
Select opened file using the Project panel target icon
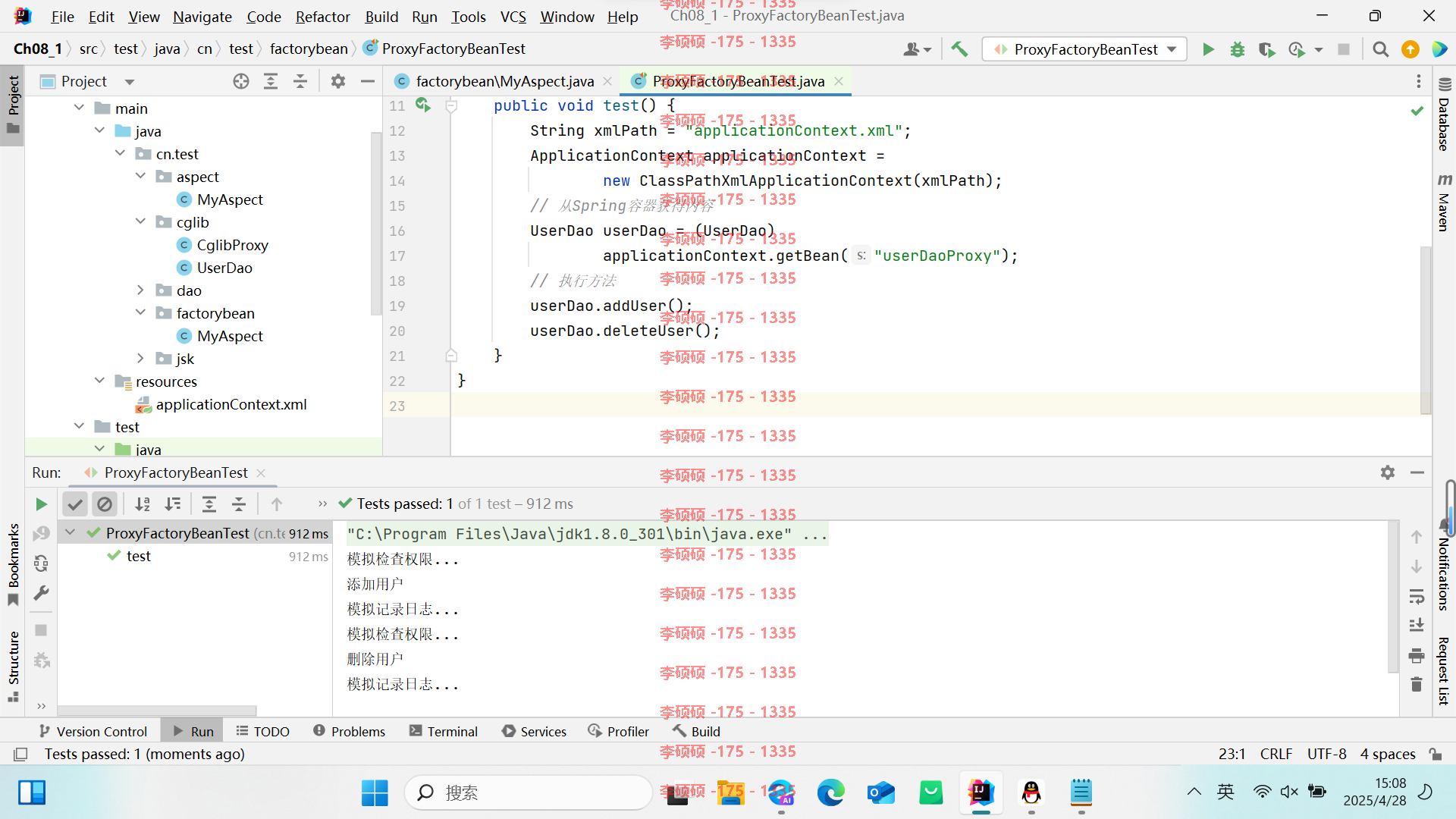241,81
